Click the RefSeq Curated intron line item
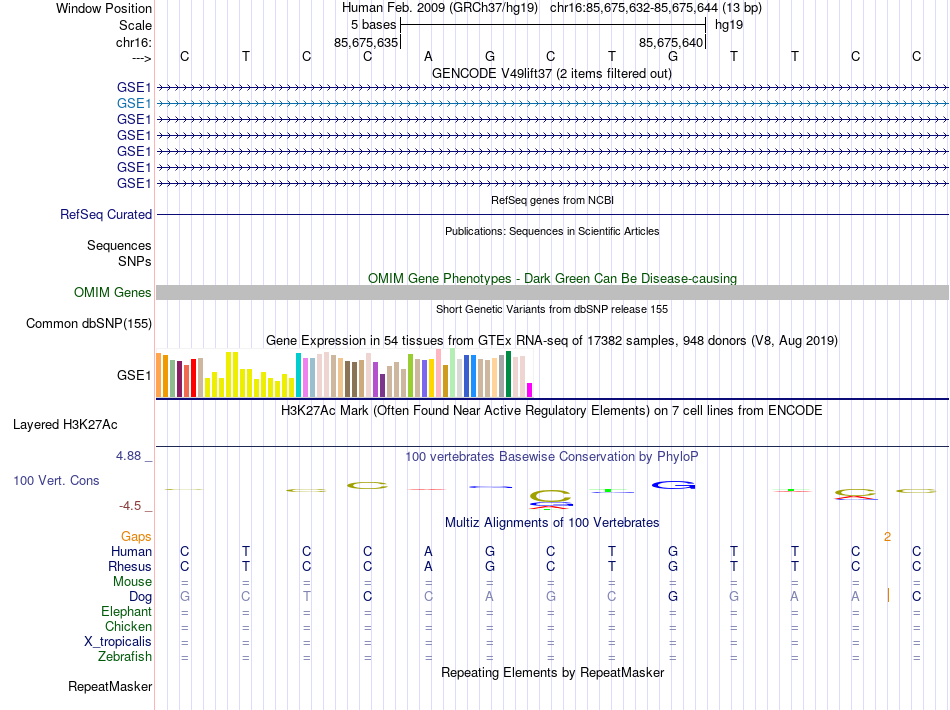The width and height of the screenshot is (950, 710). pos(552,214)
